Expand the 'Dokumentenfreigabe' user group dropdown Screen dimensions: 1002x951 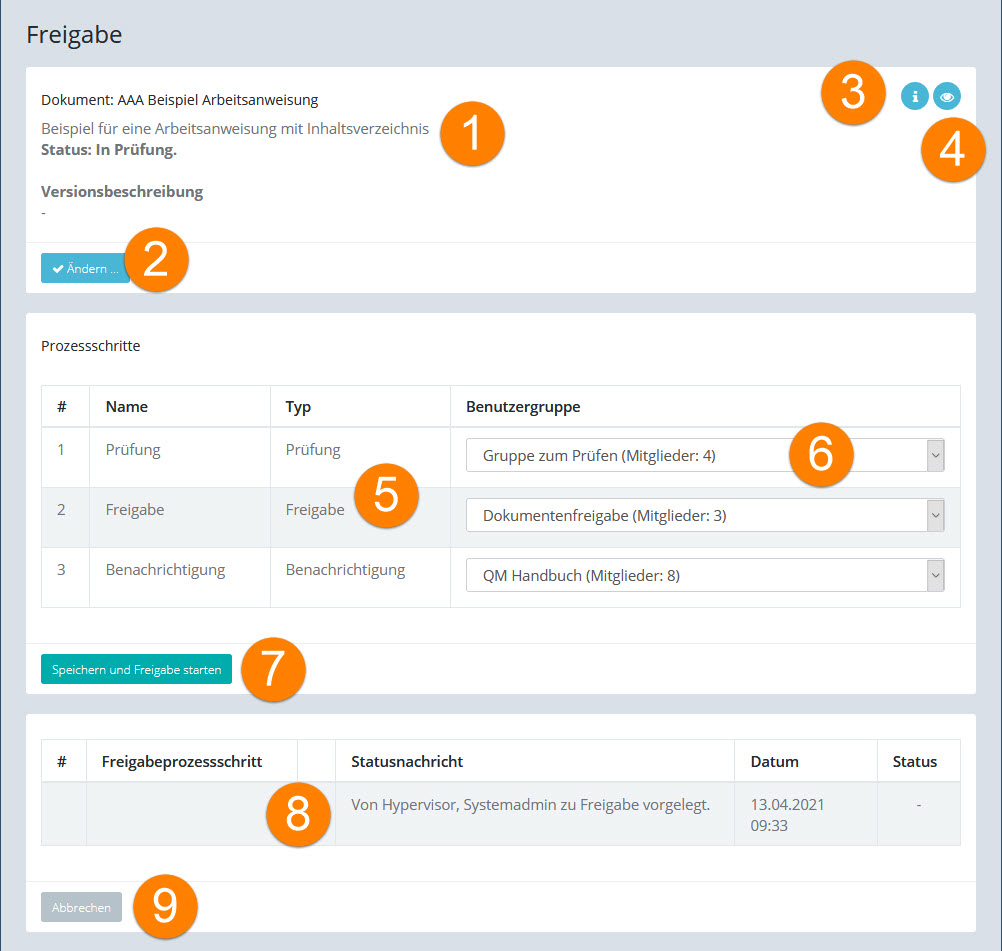point(705,516)
